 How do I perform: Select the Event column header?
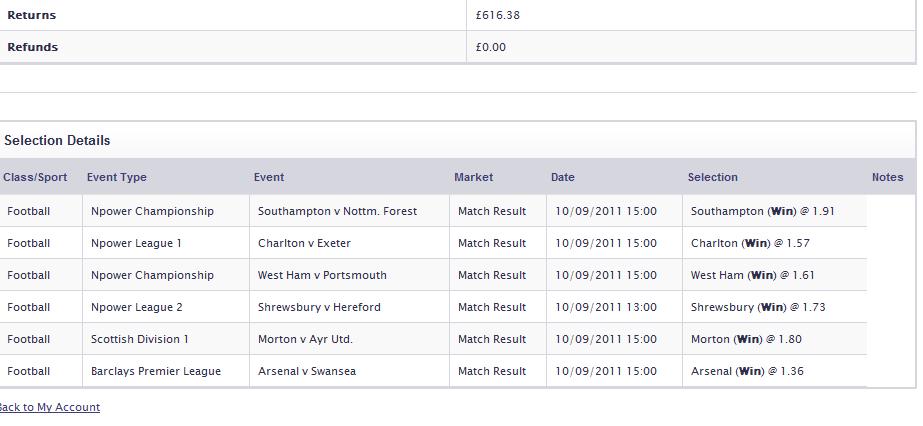click(x=269, y=177)
